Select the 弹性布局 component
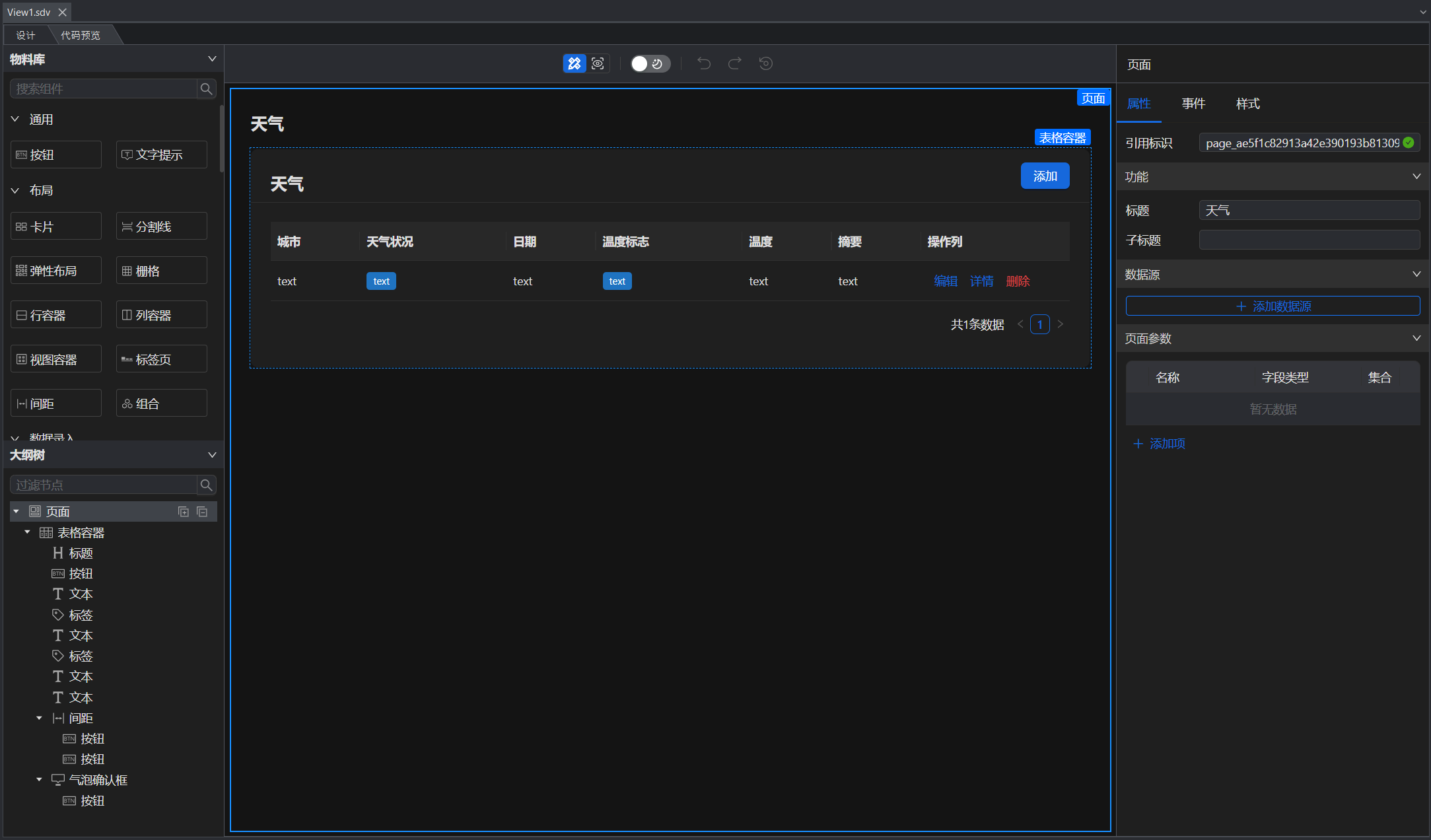The image size is (1431, 840). [x=56, y=271]
